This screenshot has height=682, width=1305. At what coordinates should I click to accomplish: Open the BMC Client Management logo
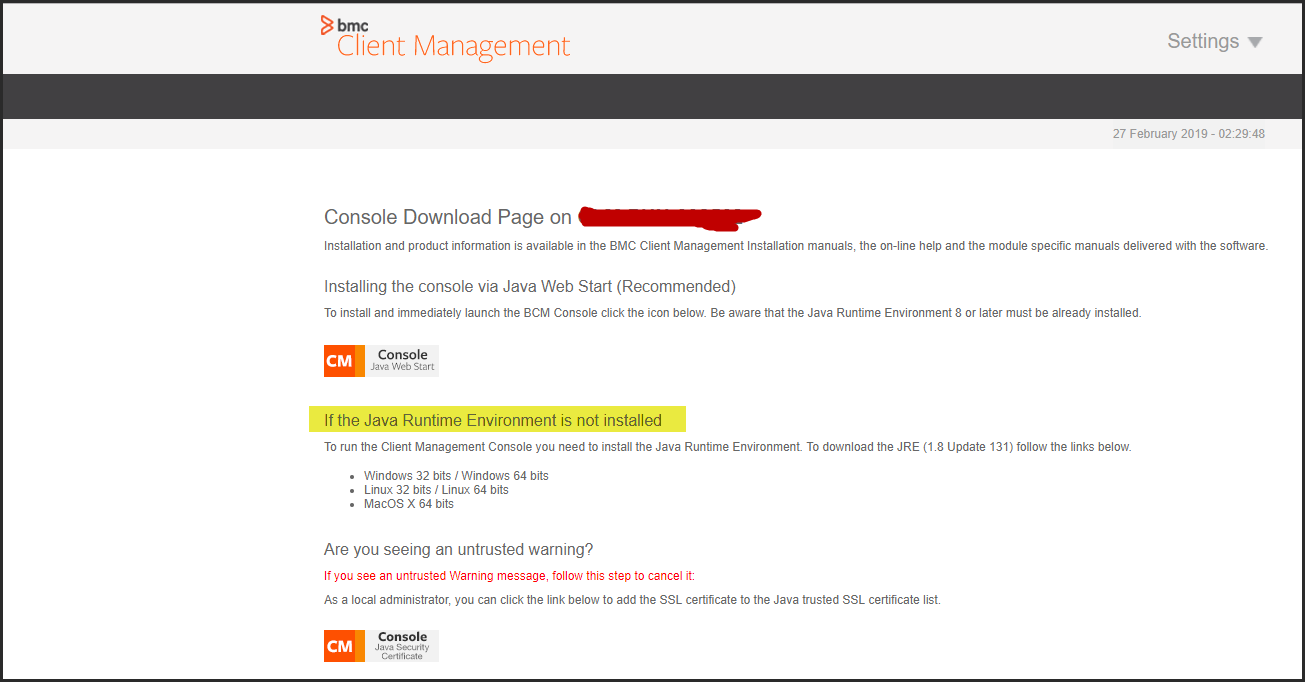(445, 38)
